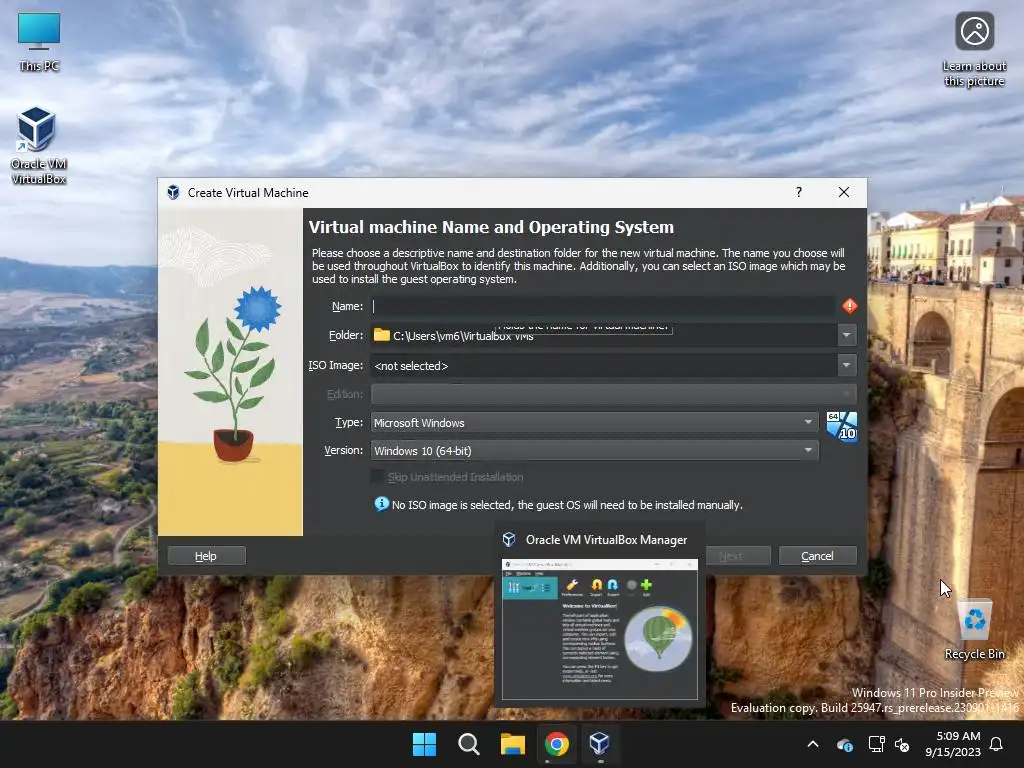The height and width of the screenshot is (768, 1024).
Task: Open the Oracle VM VirtualBox desktop shortcut
Action: pos(38,145)
